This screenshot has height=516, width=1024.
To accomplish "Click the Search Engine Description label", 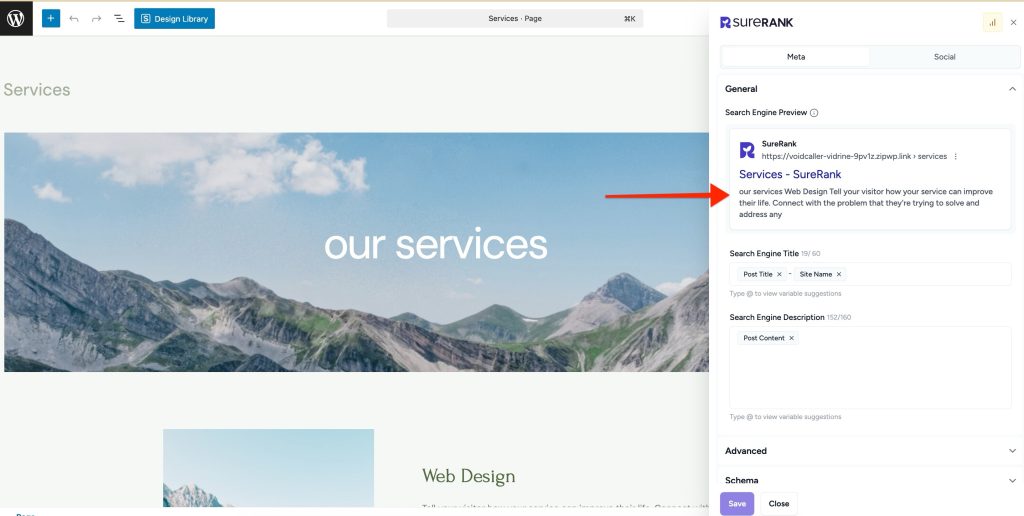I will coord(776,317).
